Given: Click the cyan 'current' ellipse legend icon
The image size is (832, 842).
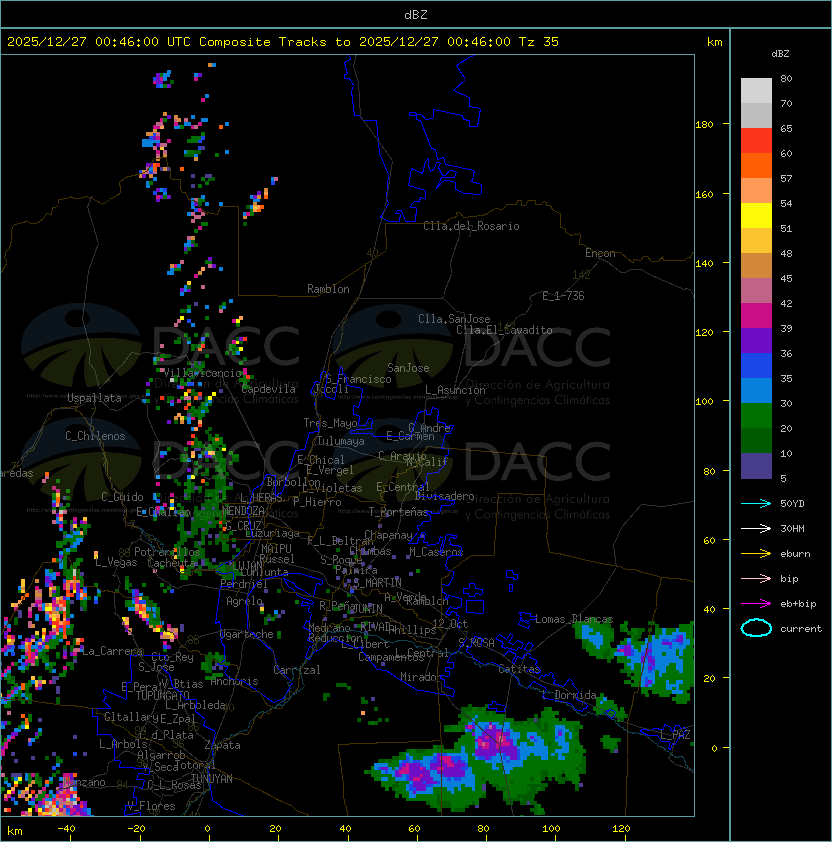Looking at the screenshot, I should 756,628.
